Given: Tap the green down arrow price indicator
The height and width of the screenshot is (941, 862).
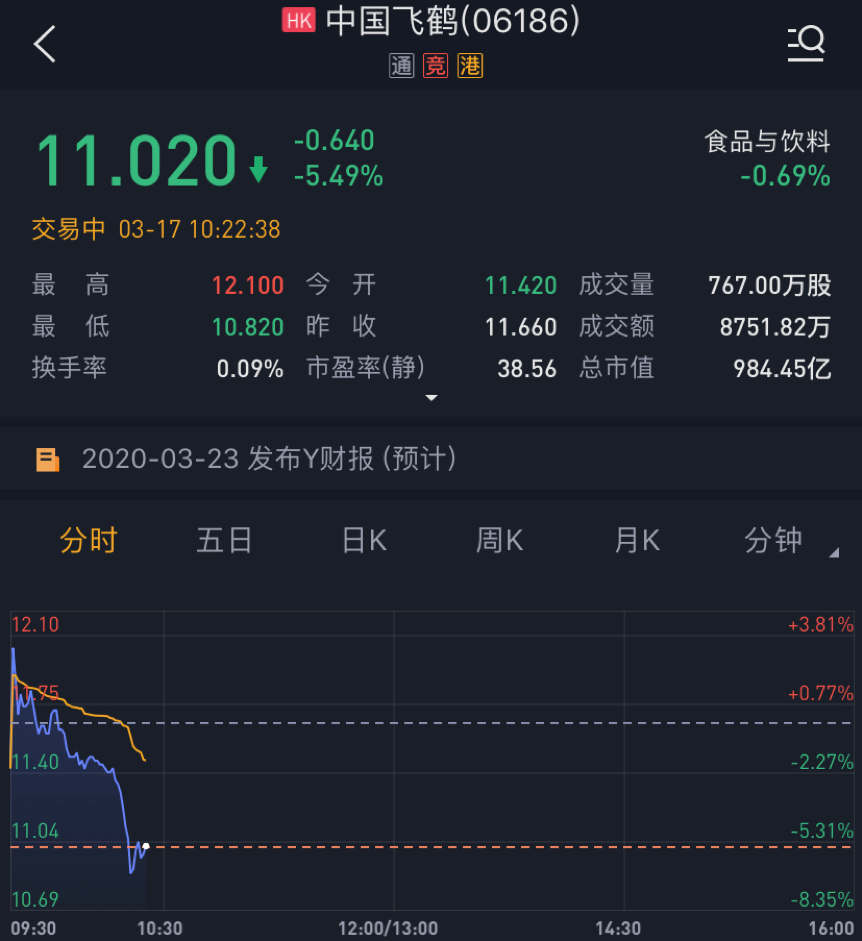Looking at the screenshot, I should point(259,170).
